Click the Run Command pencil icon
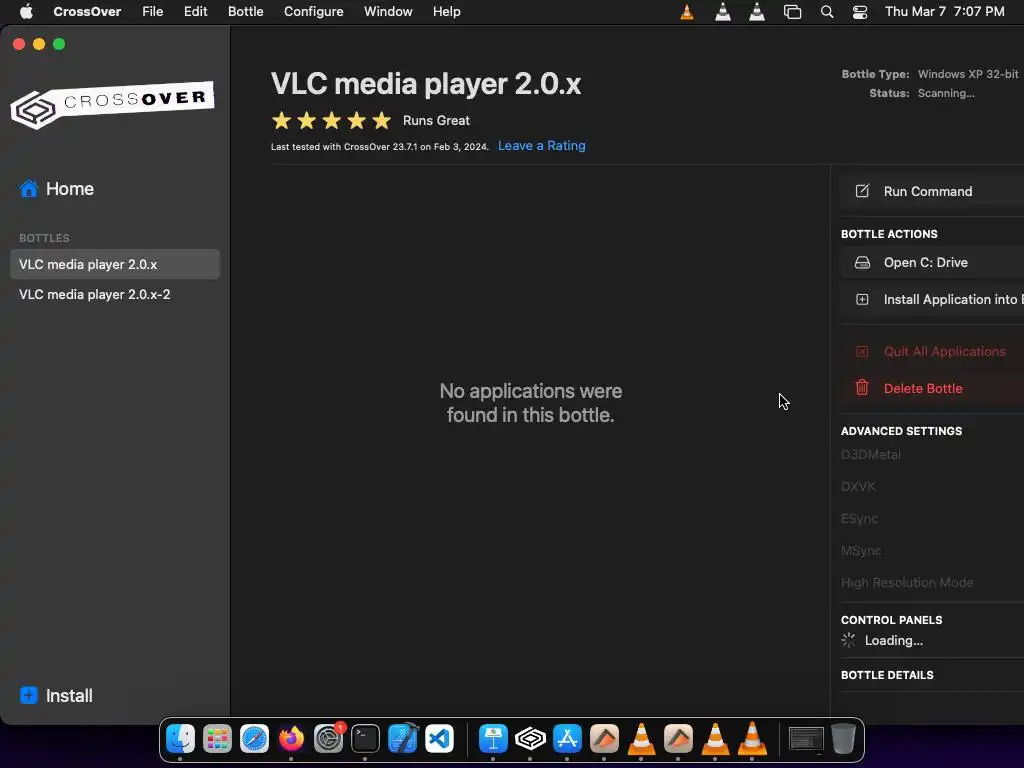1024x768 pixels. [x=862, y=191]
